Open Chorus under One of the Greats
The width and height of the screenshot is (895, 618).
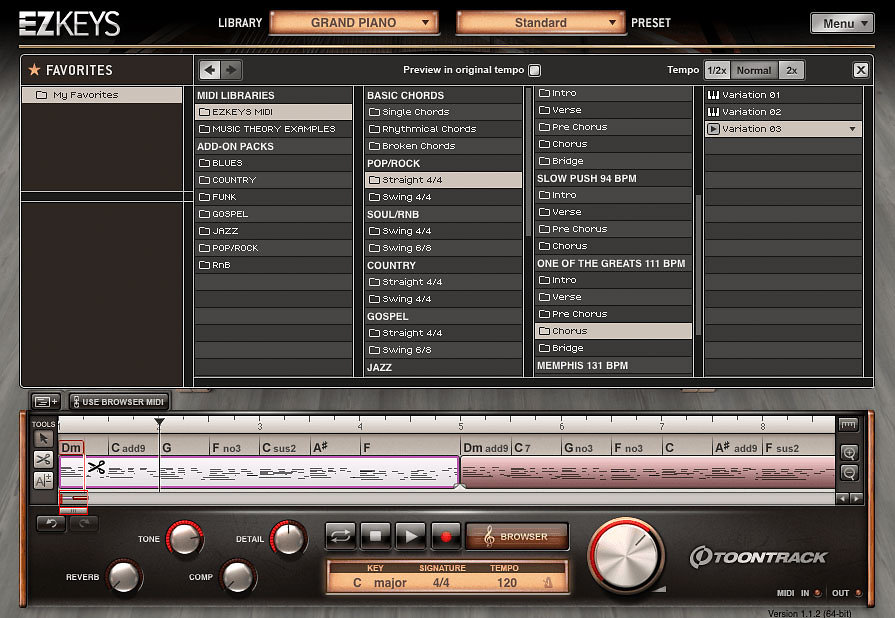point(614,331)
